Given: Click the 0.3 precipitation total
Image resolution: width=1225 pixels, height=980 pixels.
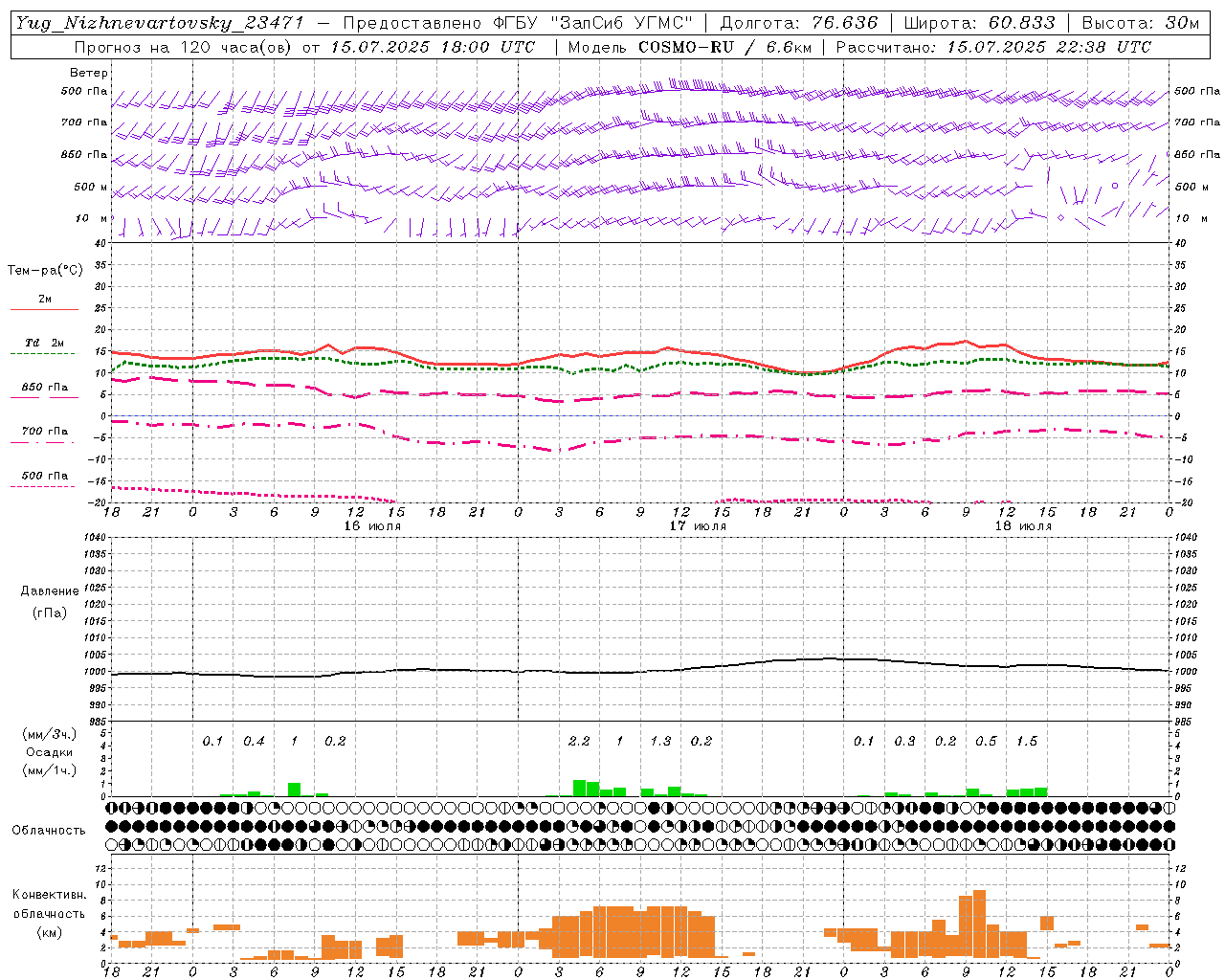Looking at the screenshot, I should point(904,741).
